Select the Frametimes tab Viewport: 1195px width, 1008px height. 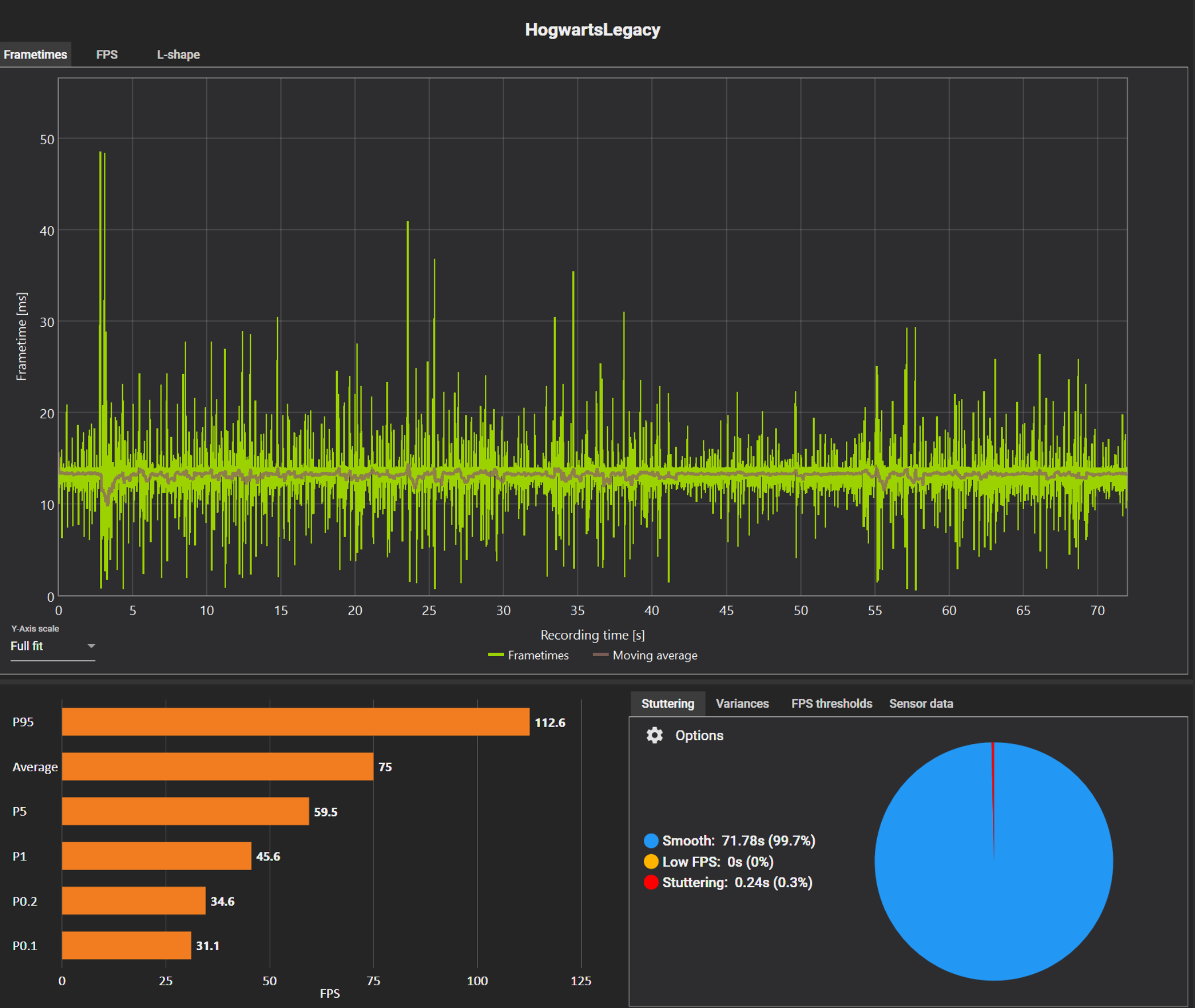[35, 54]
